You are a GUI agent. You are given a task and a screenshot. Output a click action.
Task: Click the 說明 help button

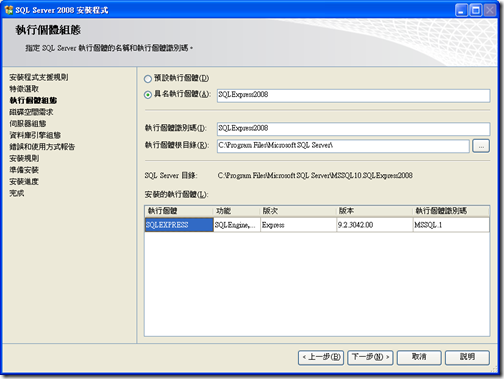tap(467, 357)
